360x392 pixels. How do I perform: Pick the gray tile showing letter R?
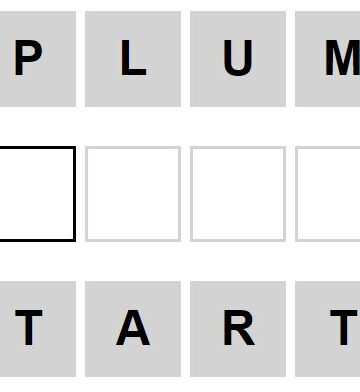tap(238, 329)
